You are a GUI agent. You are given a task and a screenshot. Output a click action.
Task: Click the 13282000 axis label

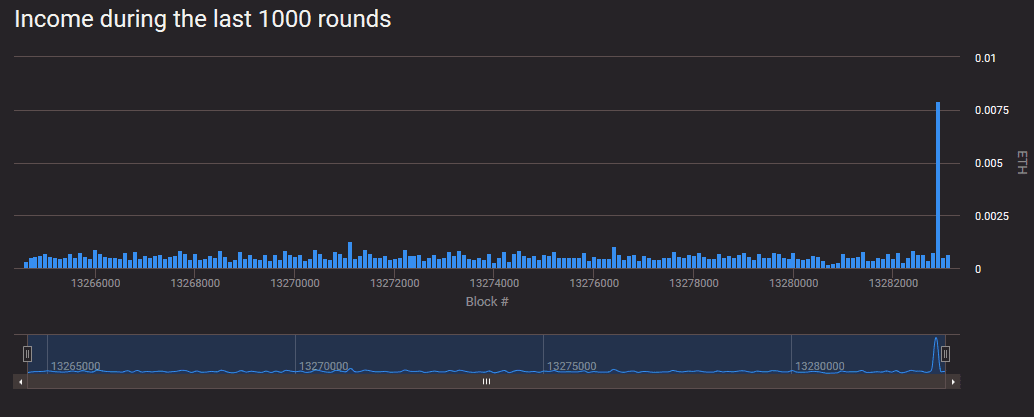(892, 284)
